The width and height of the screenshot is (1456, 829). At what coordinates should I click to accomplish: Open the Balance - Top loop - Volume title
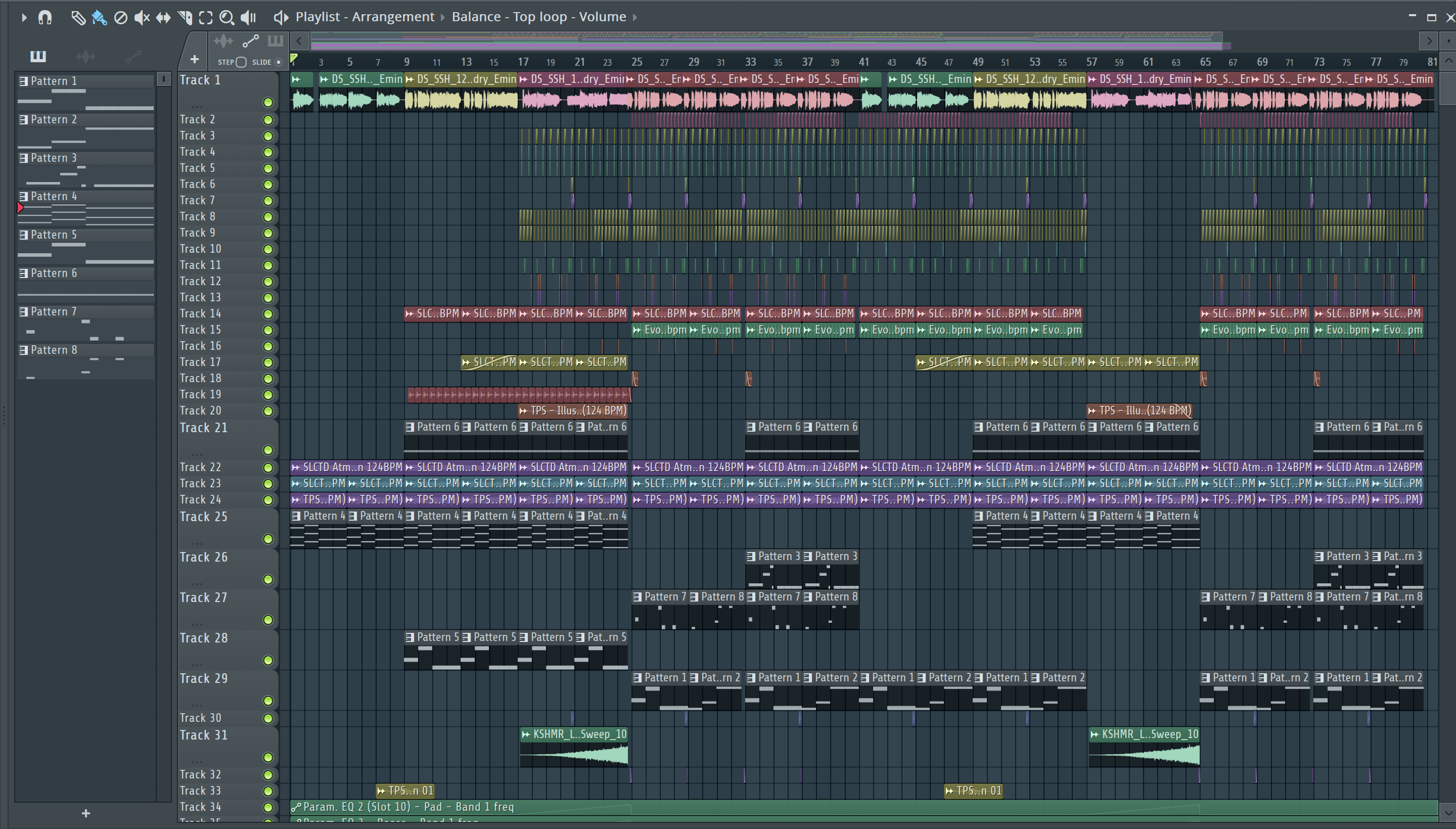point(538,17)
